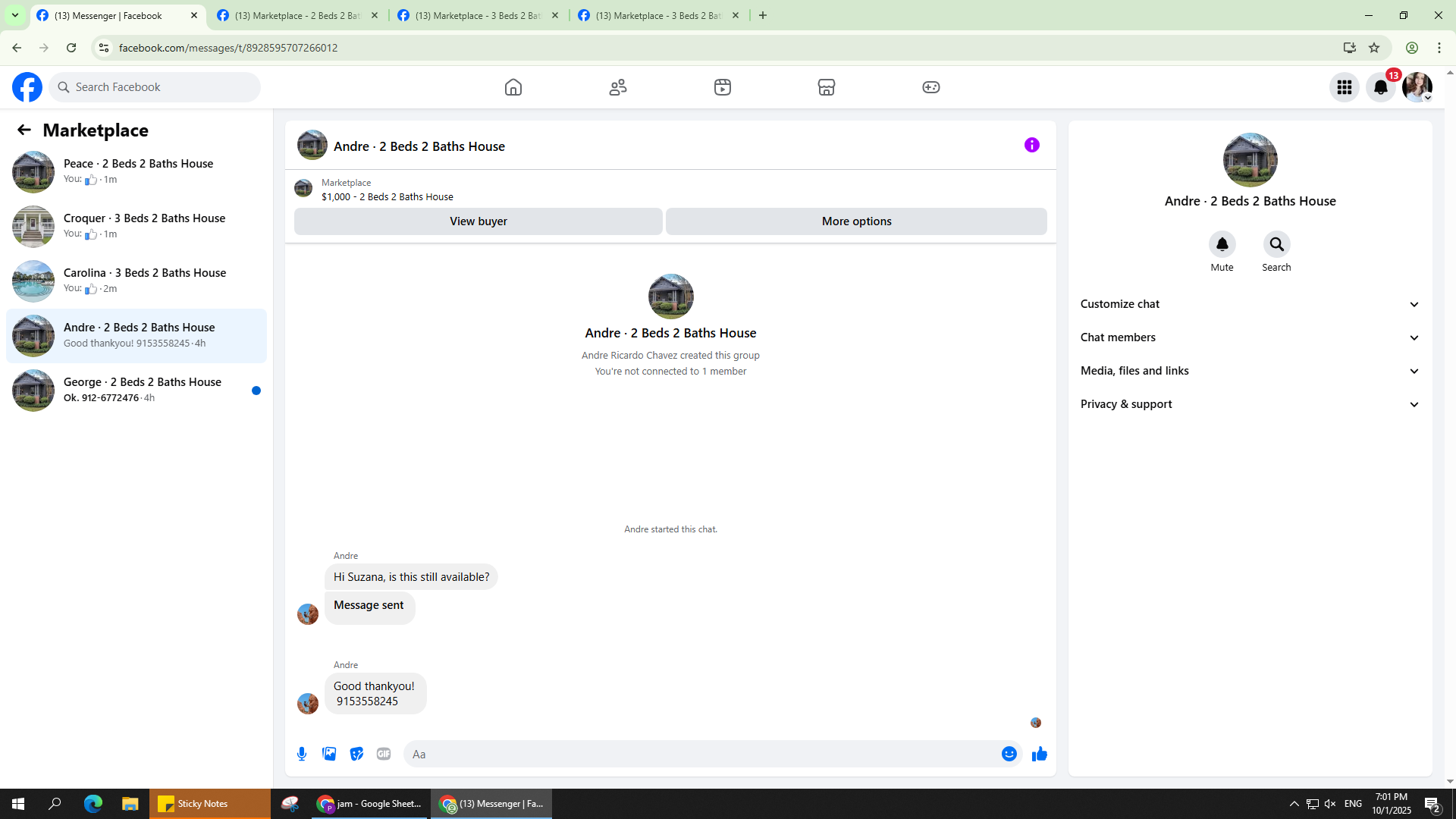Install app icon in the address bar
Viewport: 1456px width, 819px height.
[x=1349, y=48]
